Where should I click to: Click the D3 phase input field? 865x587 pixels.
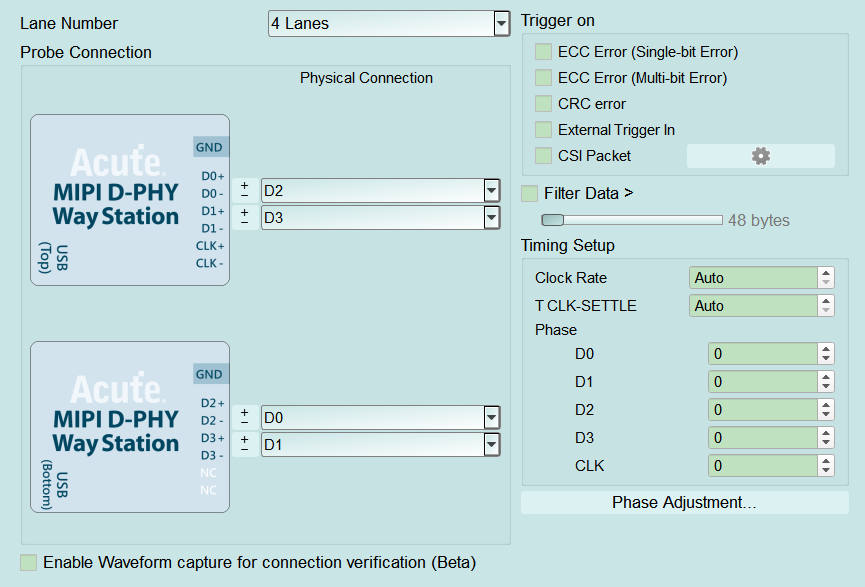[x=762, y=438]
